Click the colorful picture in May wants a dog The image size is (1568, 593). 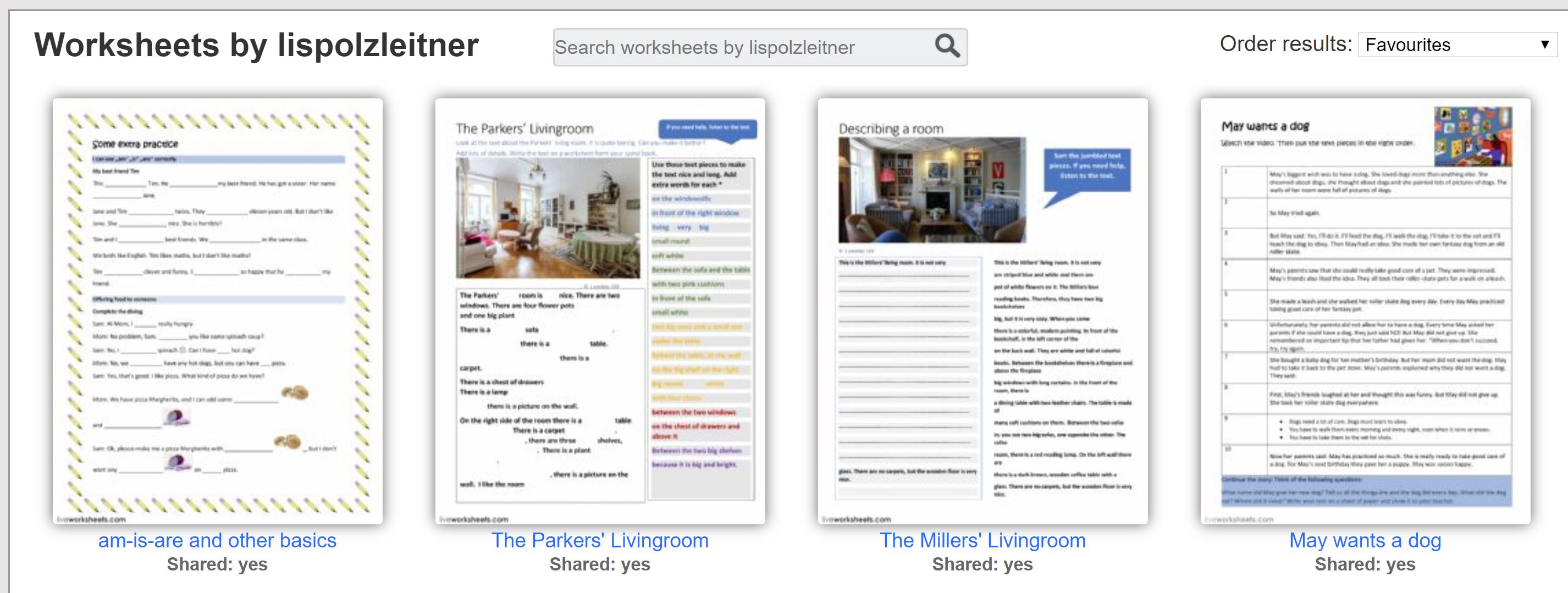1472,136
